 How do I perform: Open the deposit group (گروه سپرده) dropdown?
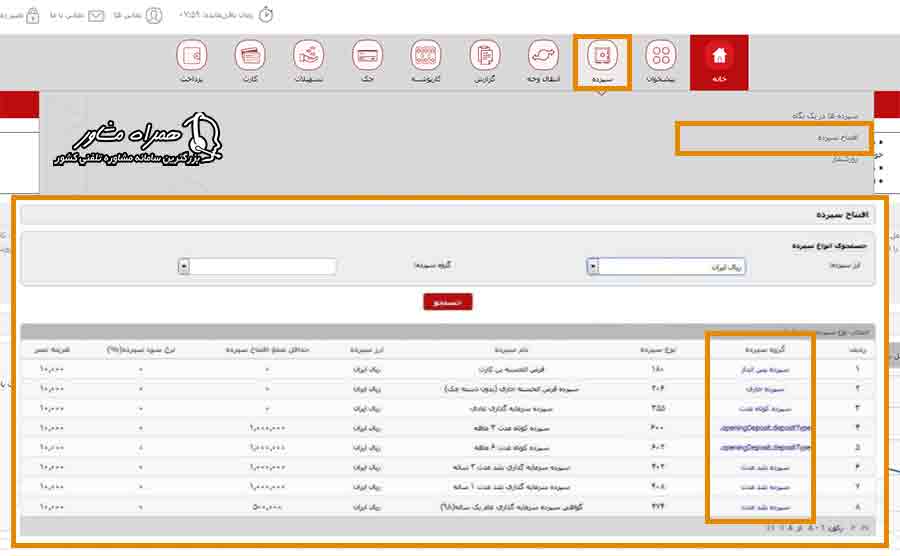point(257,266)
